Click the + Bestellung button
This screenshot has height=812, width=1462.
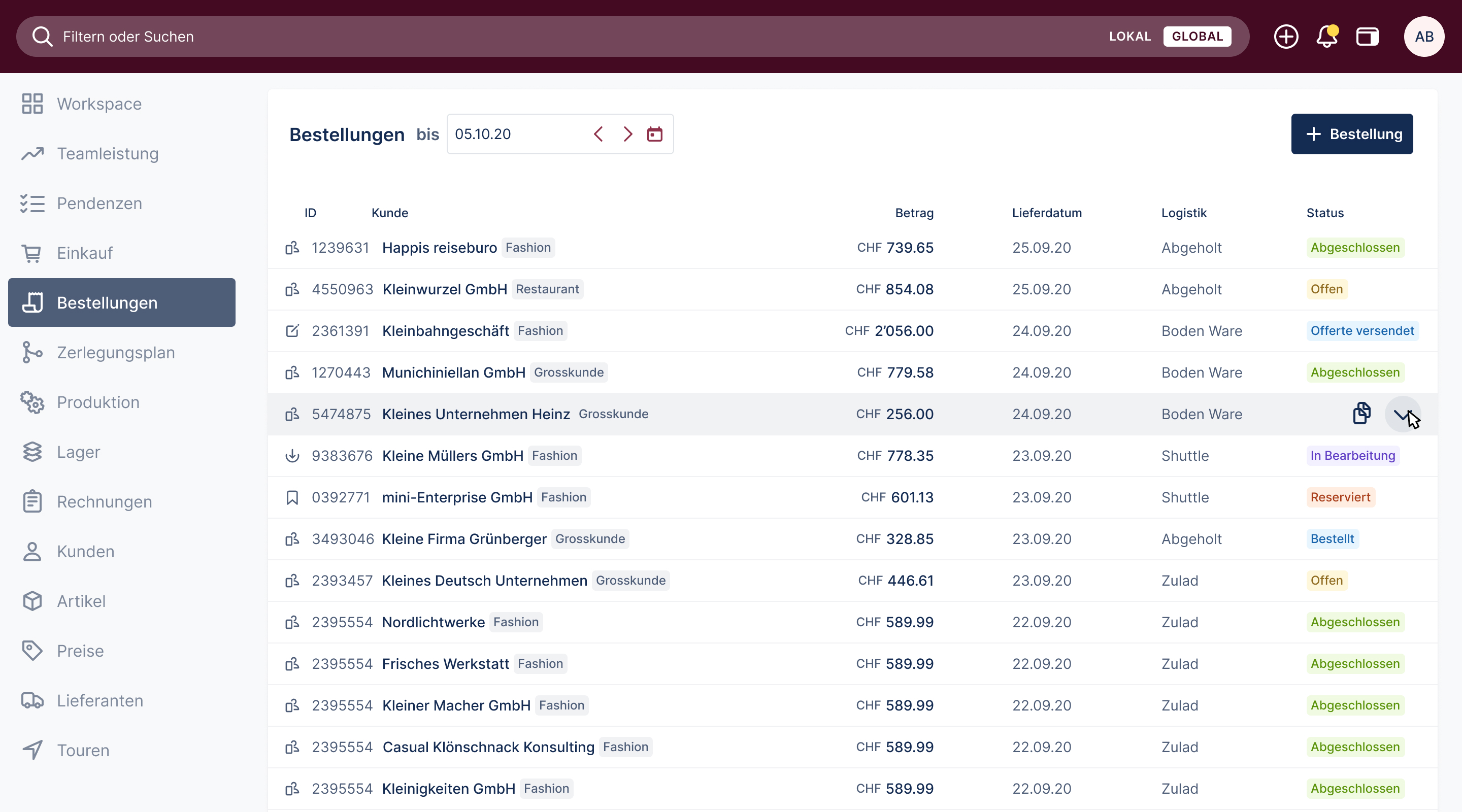click(x=1352, y=134)
